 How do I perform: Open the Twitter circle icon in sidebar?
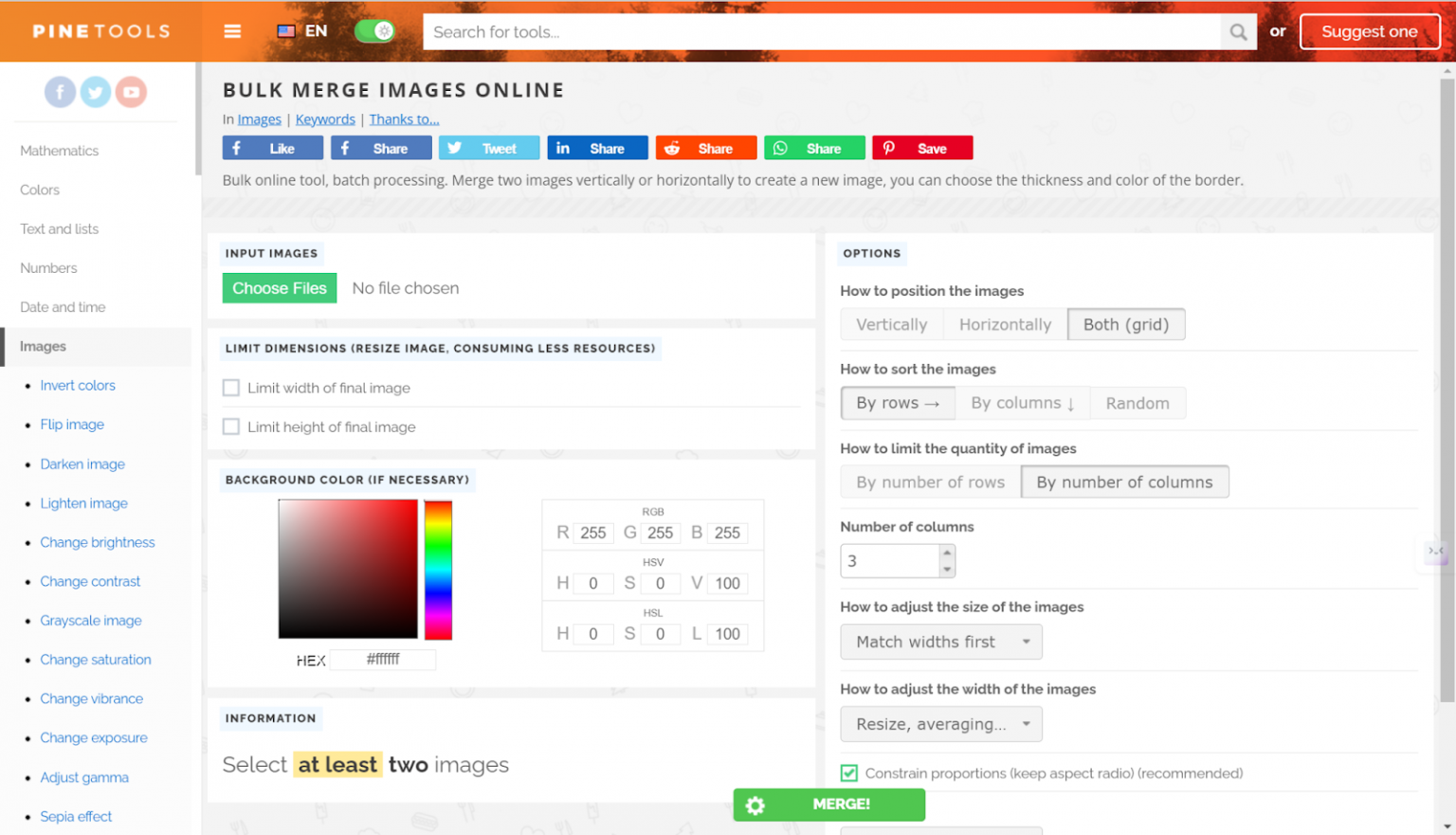[x=95, y=92]
